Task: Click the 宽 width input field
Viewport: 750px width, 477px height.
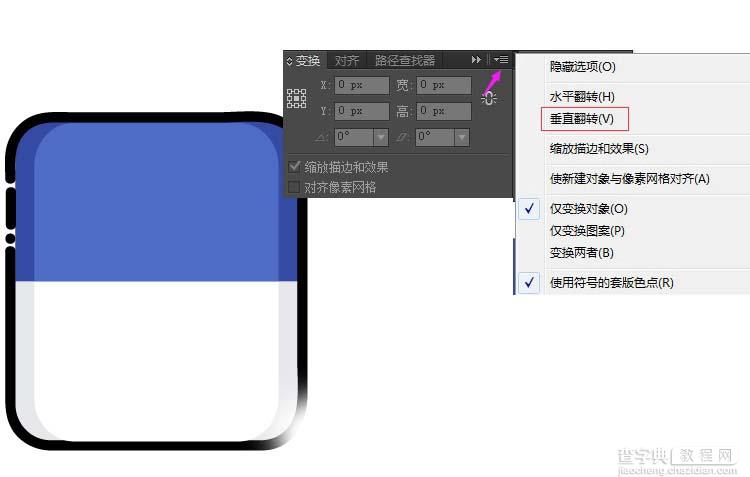Action: [444, 85]
